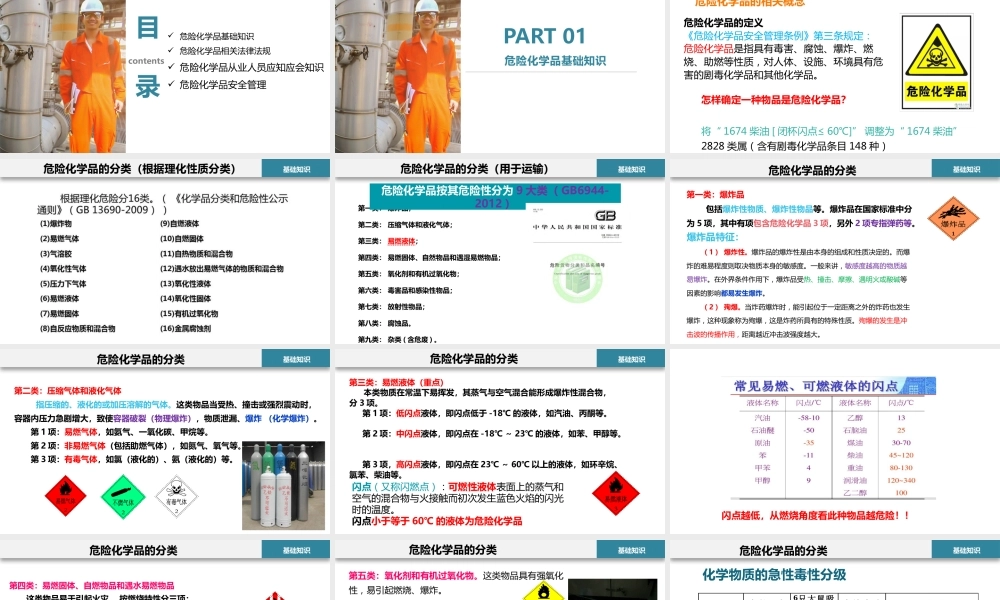Click slide title 危险化学品的分类(用于运输)
Image resolution: width=1000 pixels, height=600 pixels.
coord(474,169)
